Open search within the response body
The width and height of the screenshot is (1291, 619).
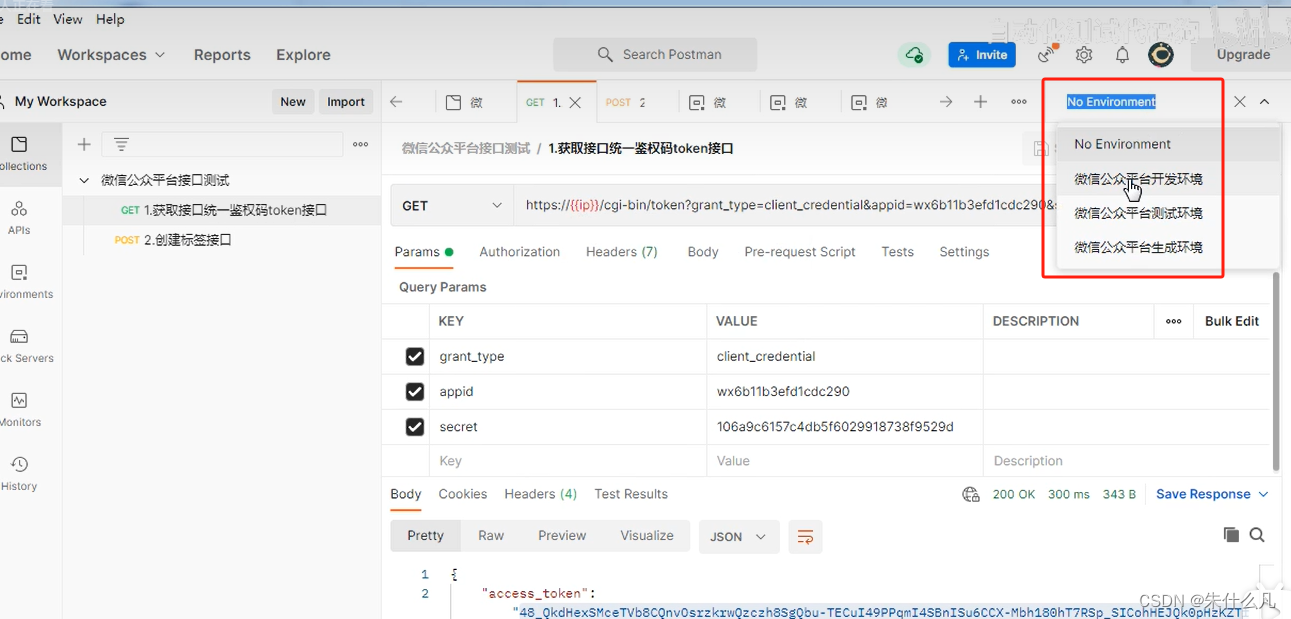pyautogui.click(x=1257, y=534)
